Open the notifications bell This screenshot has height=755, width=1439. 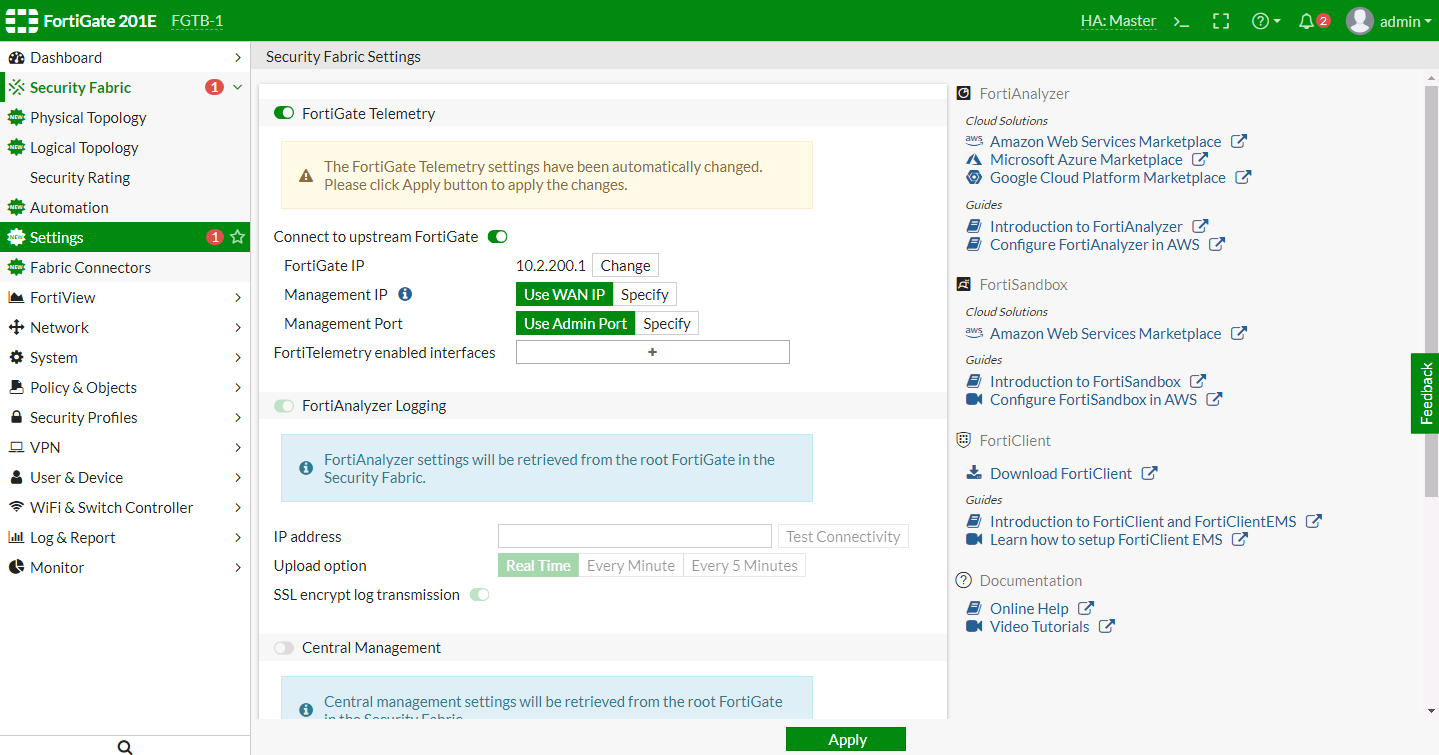pos(1307,21)
